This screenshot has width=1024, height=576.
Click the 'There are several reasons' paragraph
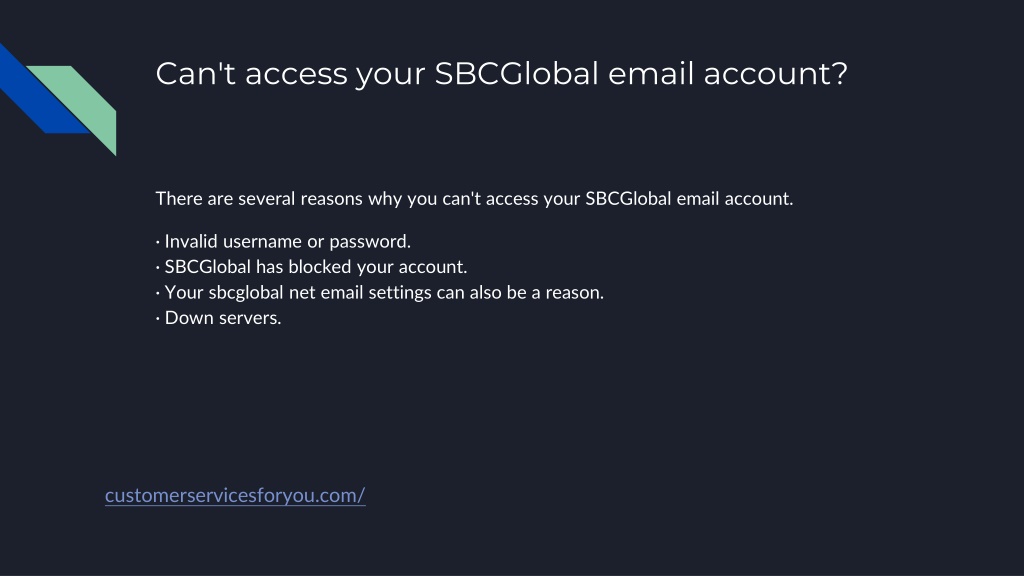(x=474, y=199)
